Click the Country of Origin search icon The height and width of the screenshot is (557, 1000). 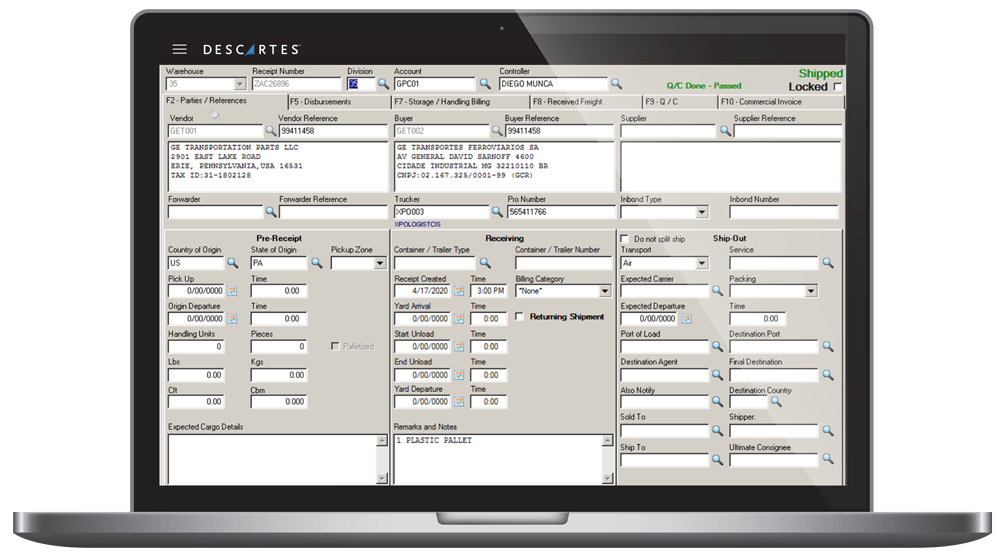[x=233, y=263]
